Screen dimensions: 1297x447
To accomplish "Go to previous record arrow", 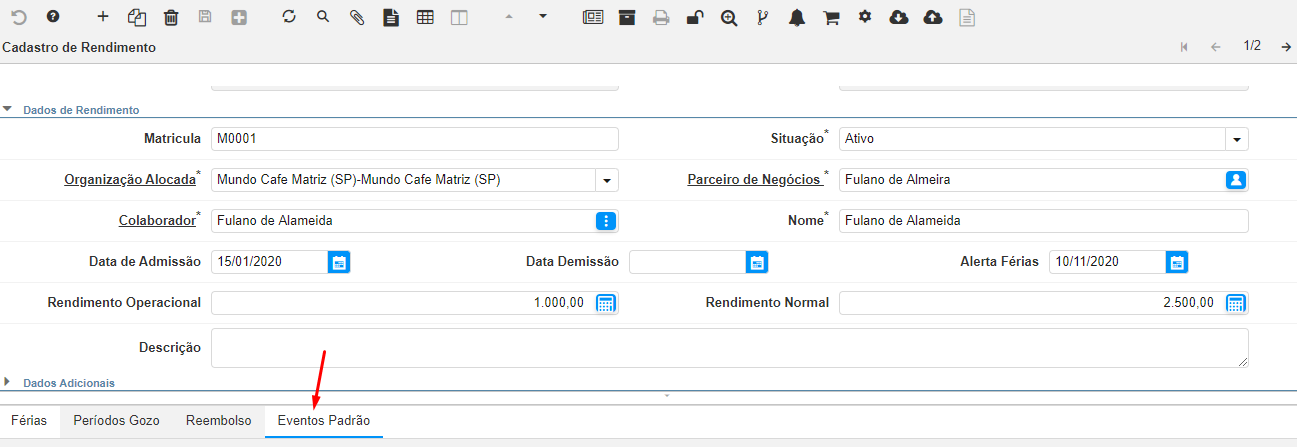I will 1216,47.
